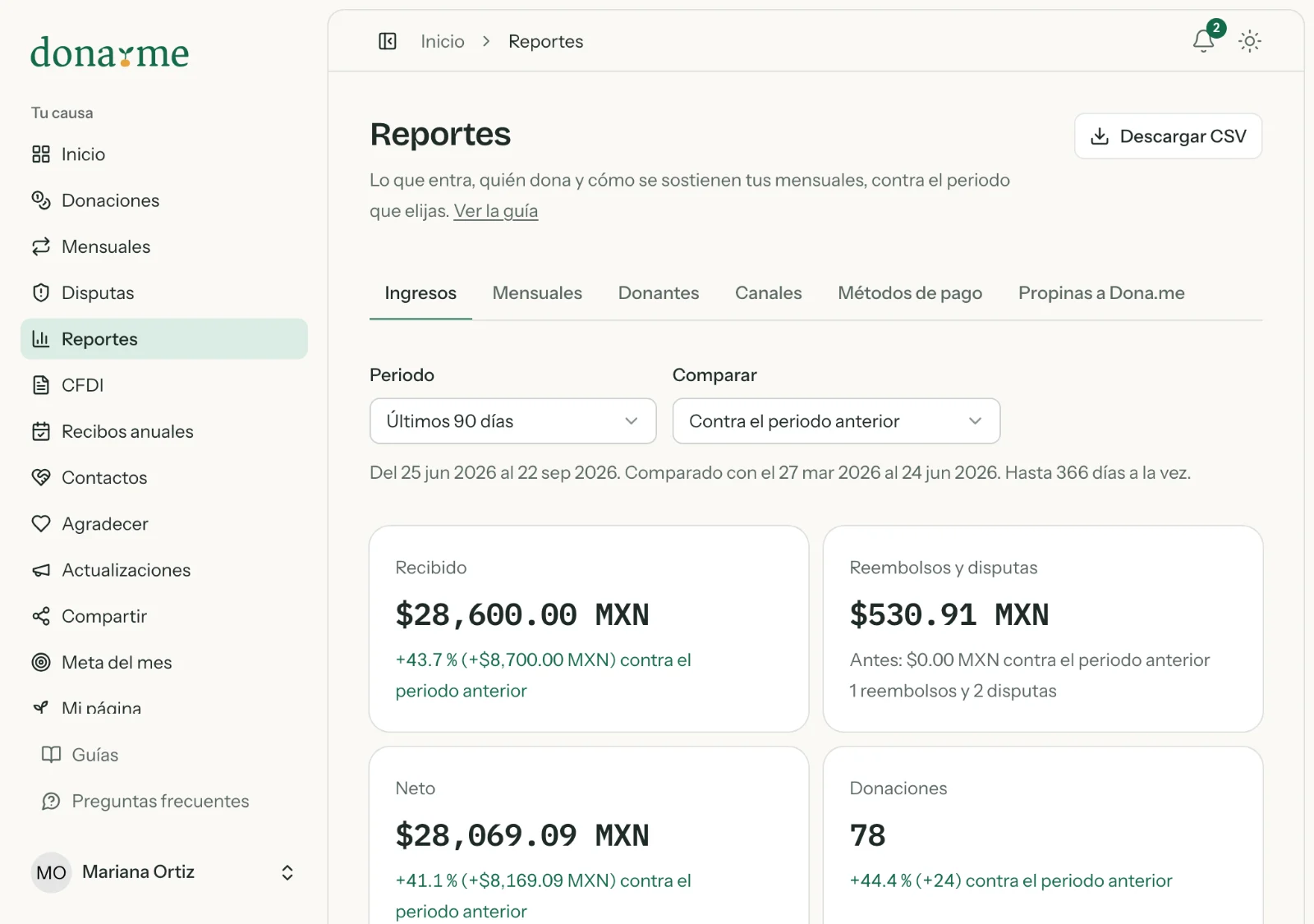Click the Disputas shield icon
1314x924 pixels.
point(41,292)
